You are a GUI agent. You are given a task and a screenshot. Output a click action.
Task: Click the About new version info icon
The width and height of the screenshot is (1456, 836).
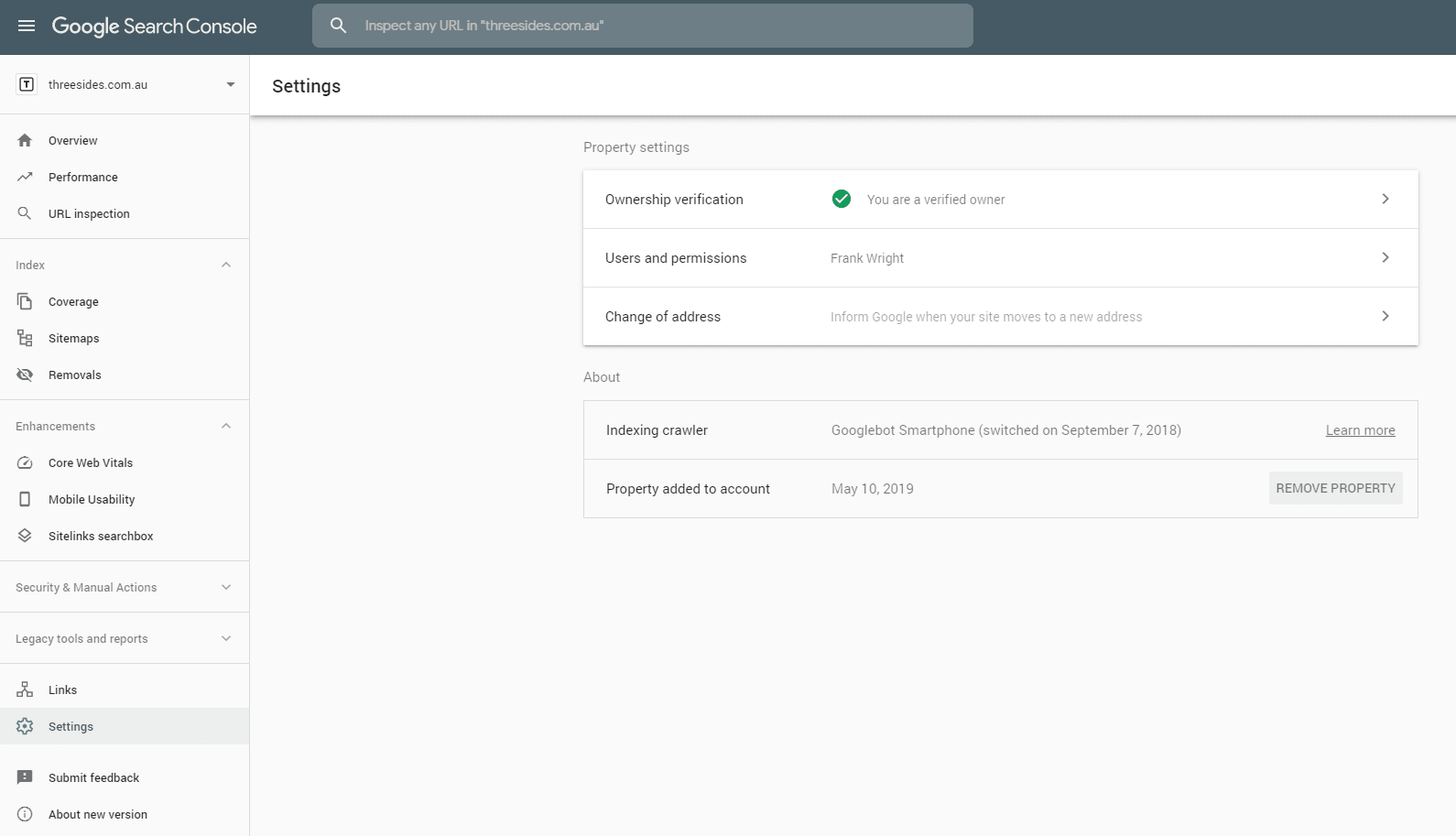point(25,814)
